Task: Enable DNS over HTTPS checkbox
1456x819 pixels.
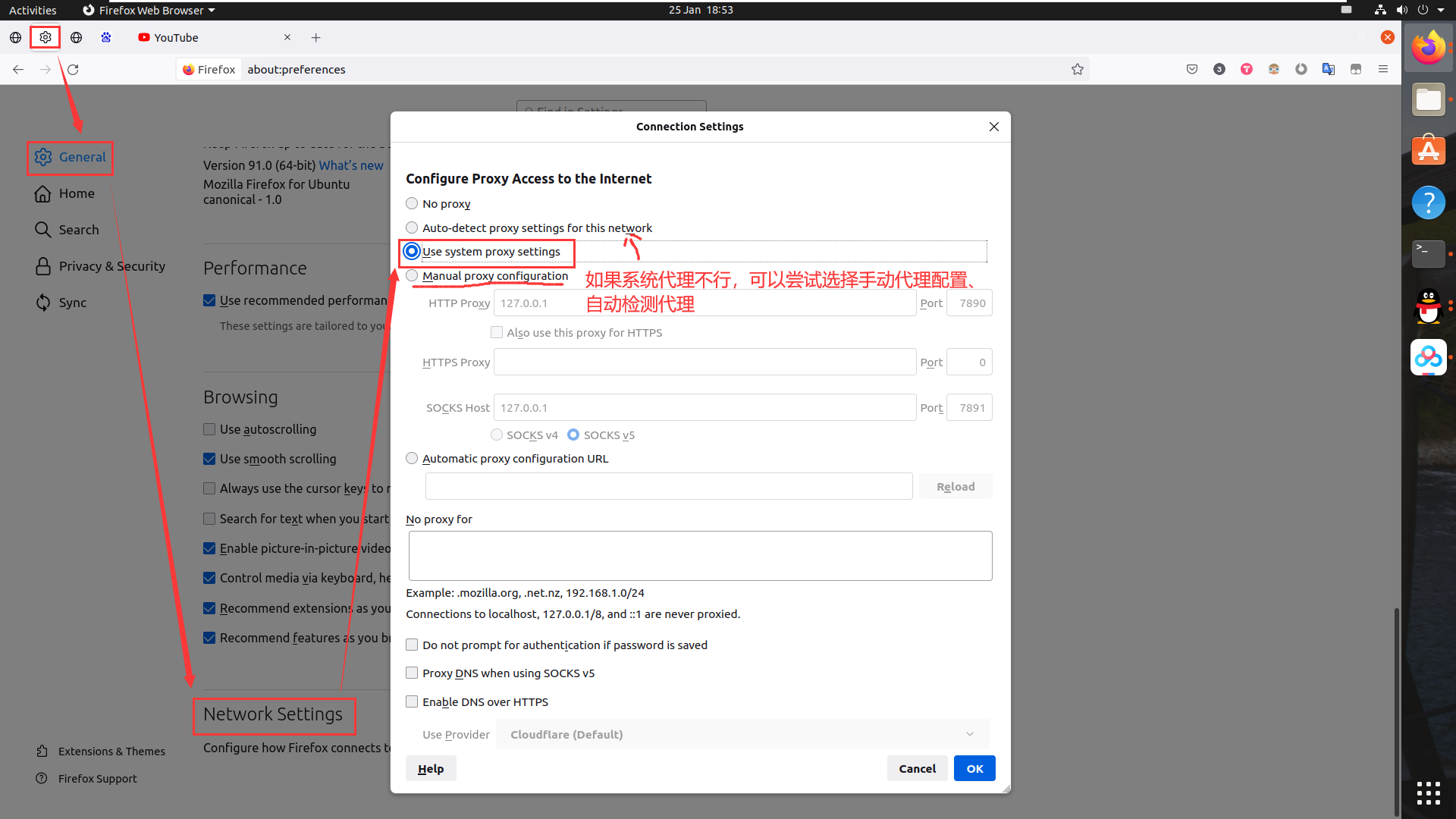Action: pos(412,701)
